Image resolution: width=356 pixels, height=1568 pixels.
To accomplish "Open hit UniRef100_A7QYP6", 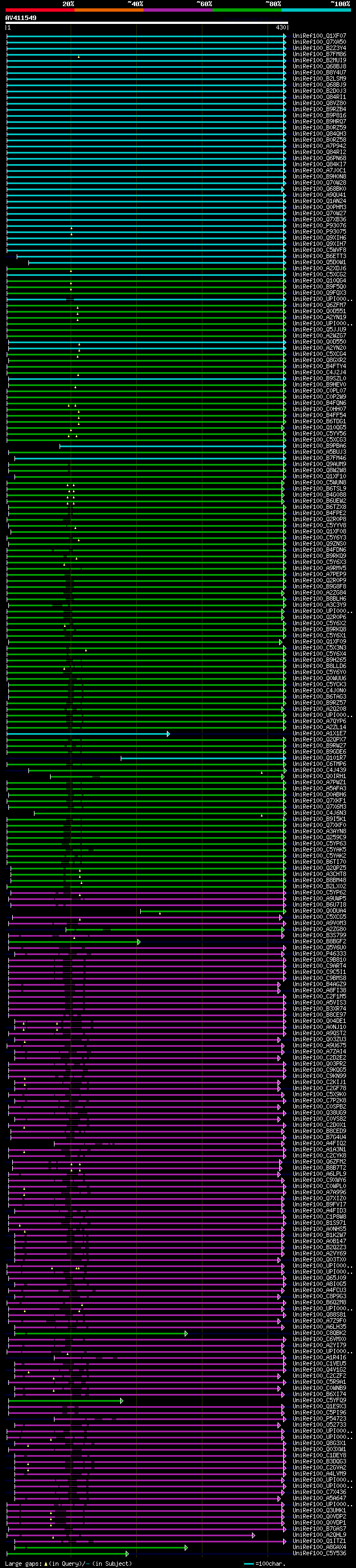I will 319,721.
